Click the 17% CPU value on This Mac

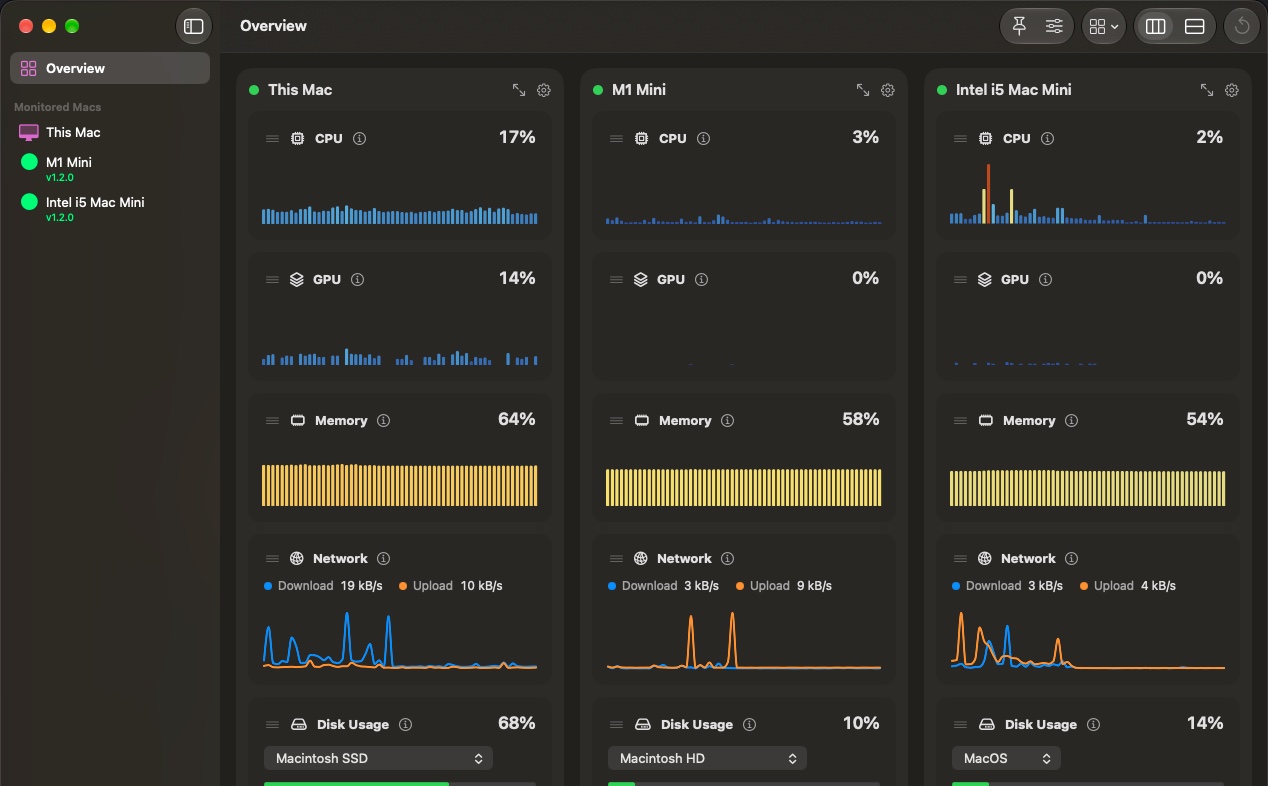[517, 138]
